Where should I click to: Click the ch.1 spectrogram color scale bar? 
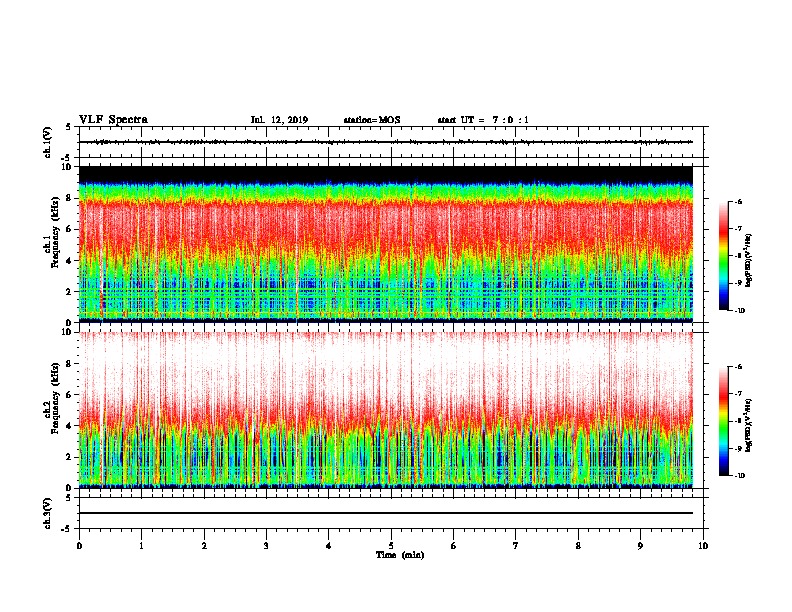point(723,256)
